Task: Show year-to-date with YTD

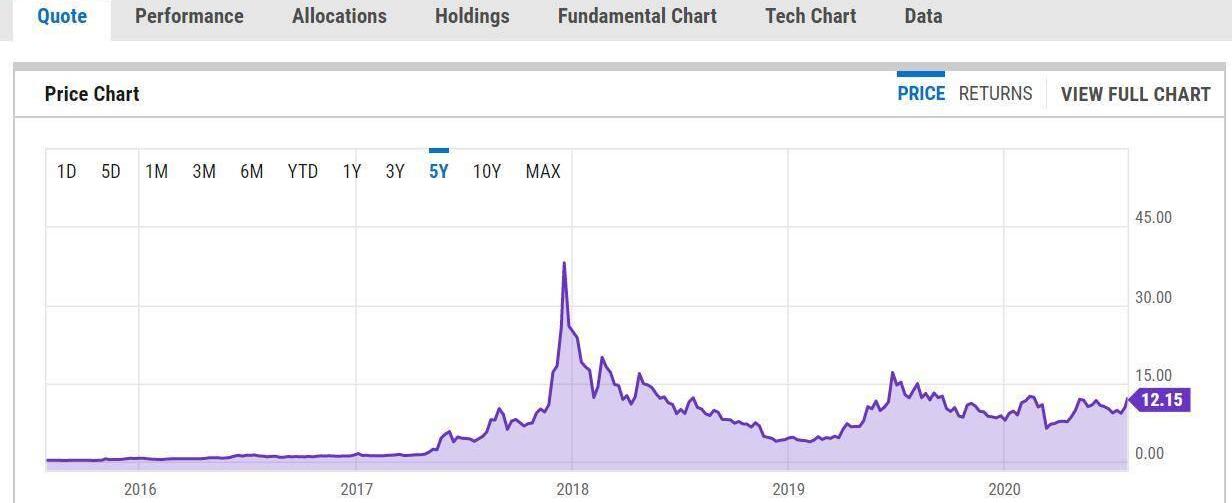Action: tap(302, 172)
